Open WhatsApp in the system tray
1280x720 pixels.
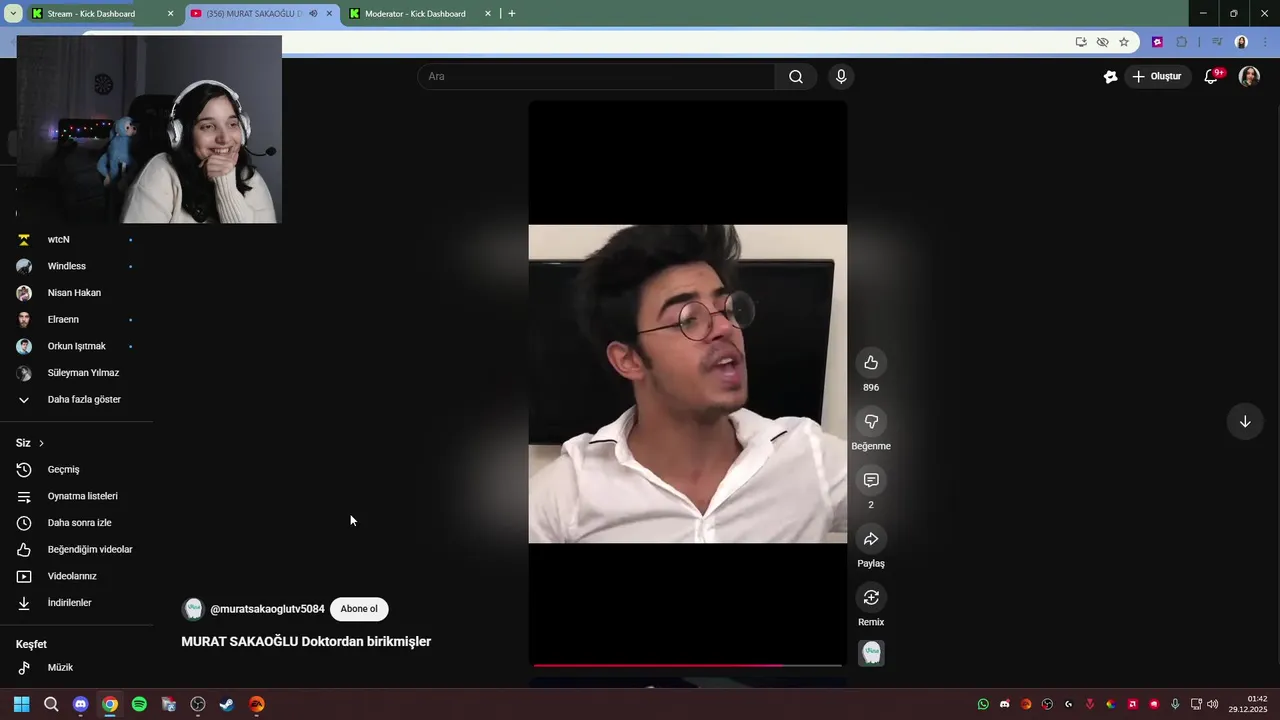tap(983, 704)
